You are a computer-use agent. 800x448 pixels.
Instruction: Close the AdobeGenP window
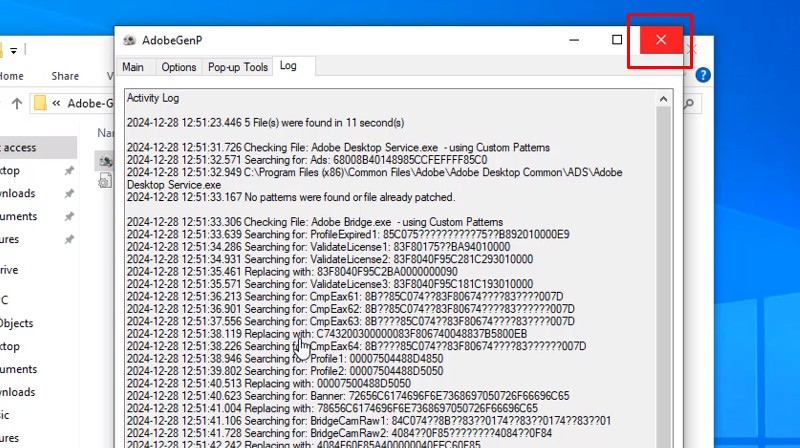661,40
